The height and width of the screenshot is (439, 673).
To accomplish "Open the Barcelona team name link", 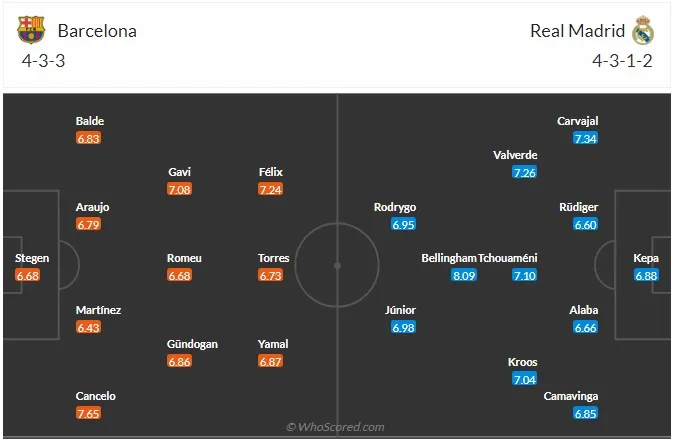I will (97, 31).
